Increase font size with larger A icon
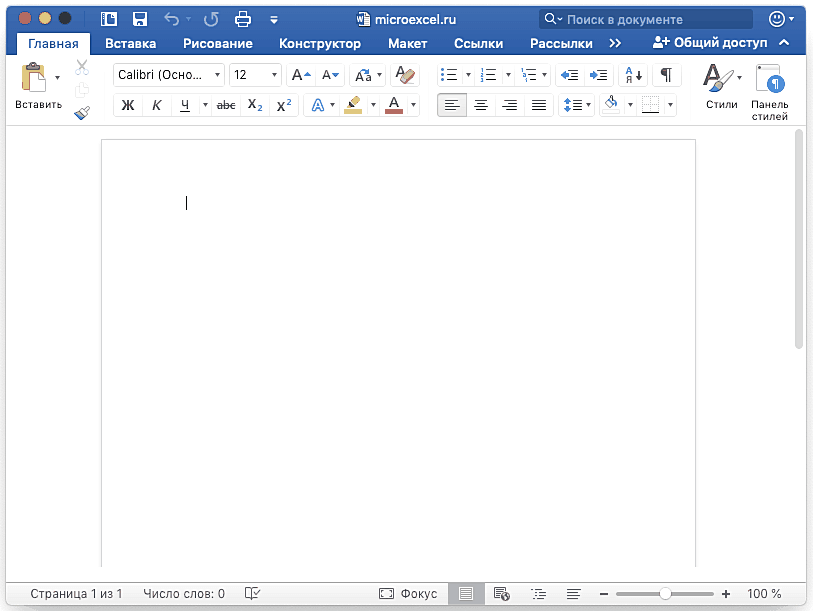 (x=301, y=75)
